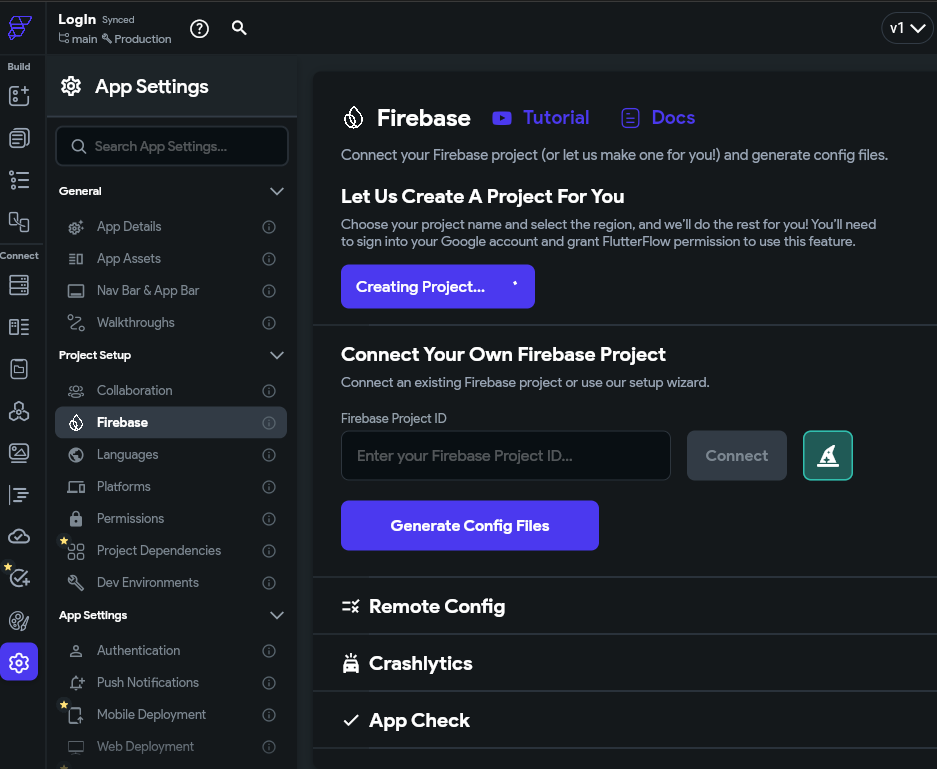Click the Walkthroughs settings item
Screen dimensions: 937x769
tap(171, 323)
